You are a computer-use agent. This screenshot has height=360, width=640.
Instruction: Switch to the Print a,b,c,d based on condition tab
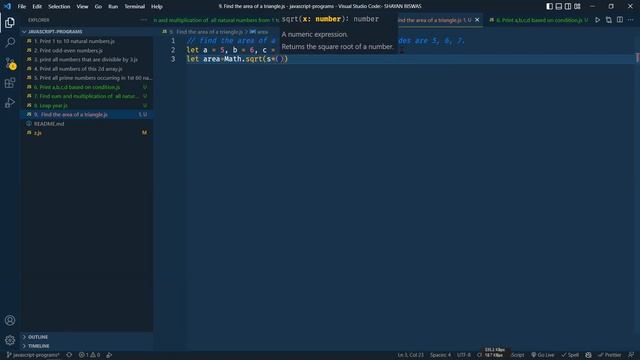click(538, 20)
